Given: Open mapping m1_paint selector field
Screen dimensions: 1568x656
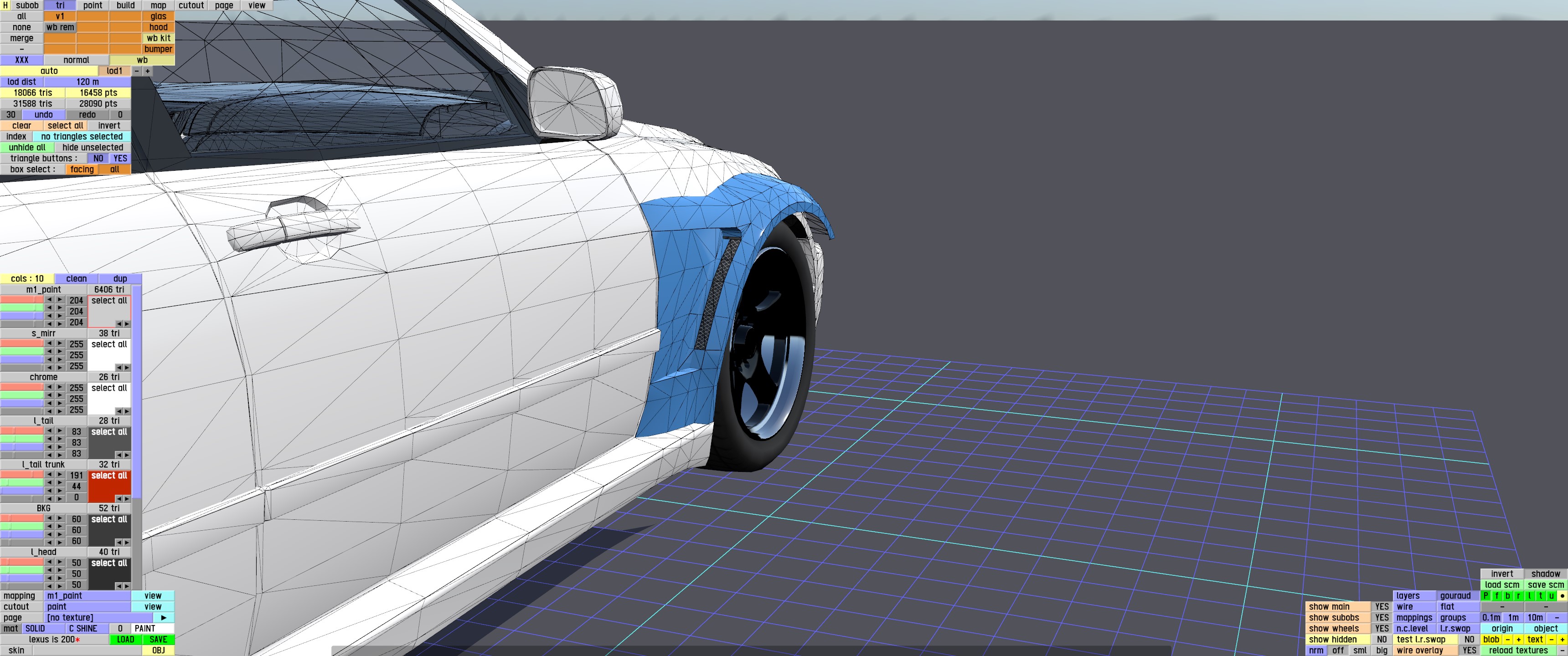Looking at the screenshot, I should pos(88,596).
